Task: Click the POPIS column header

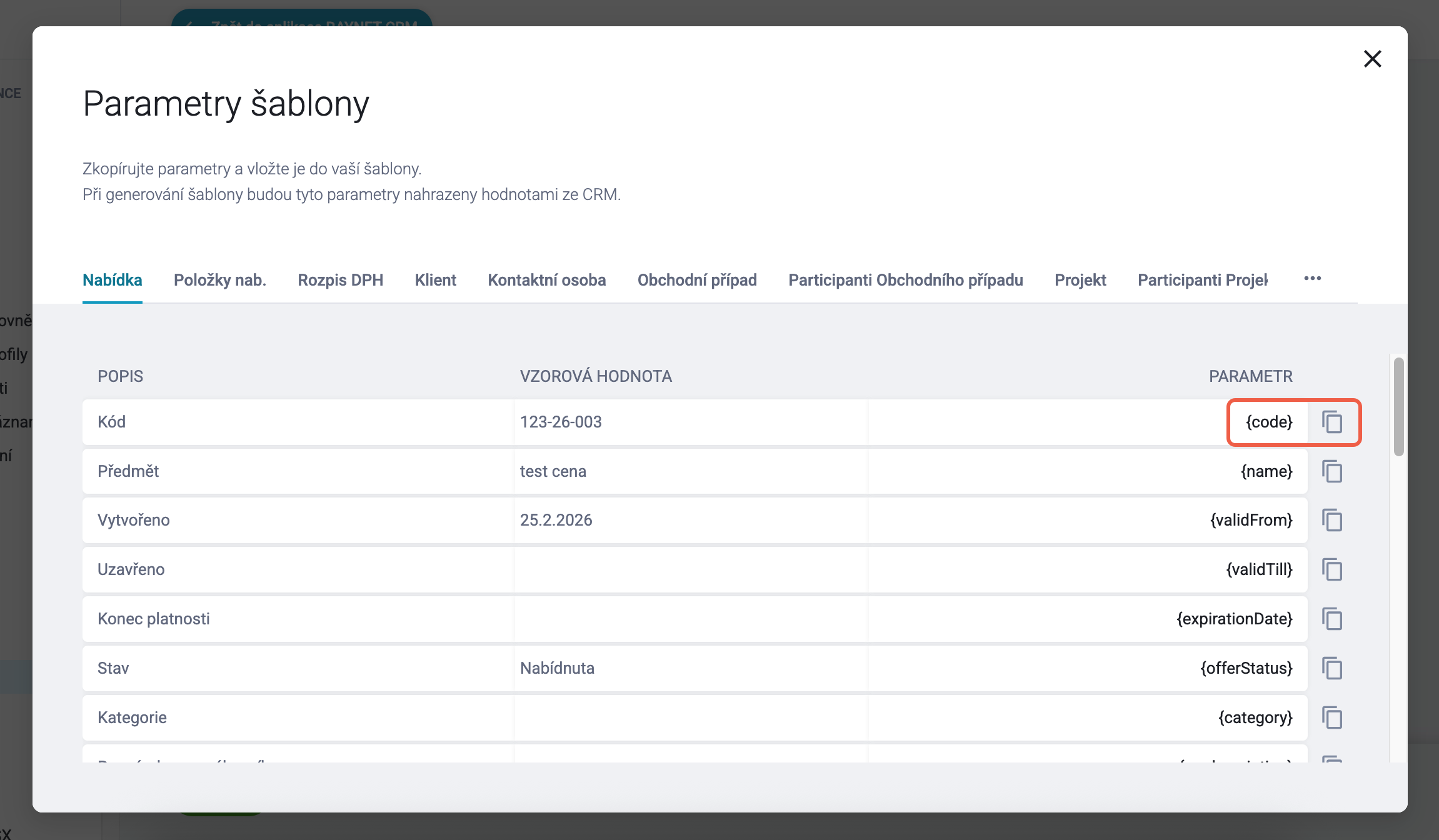Action: (120, 376)
